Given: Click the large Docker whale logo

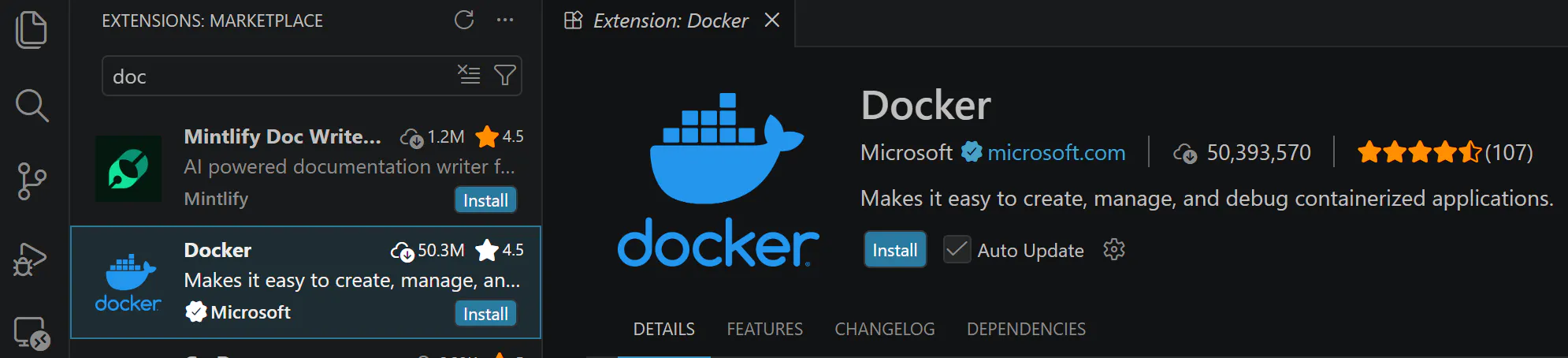Looking at the screenshot, I should 719,180.
